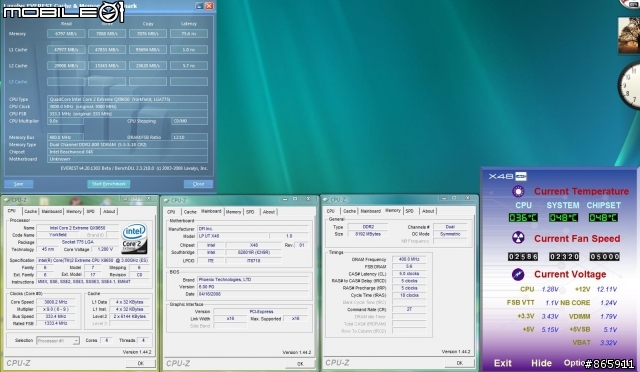The height and width of the screenshot is (372, 640).
Task: Open About tab in the right CPU-Z window
Action: (428, 211)
